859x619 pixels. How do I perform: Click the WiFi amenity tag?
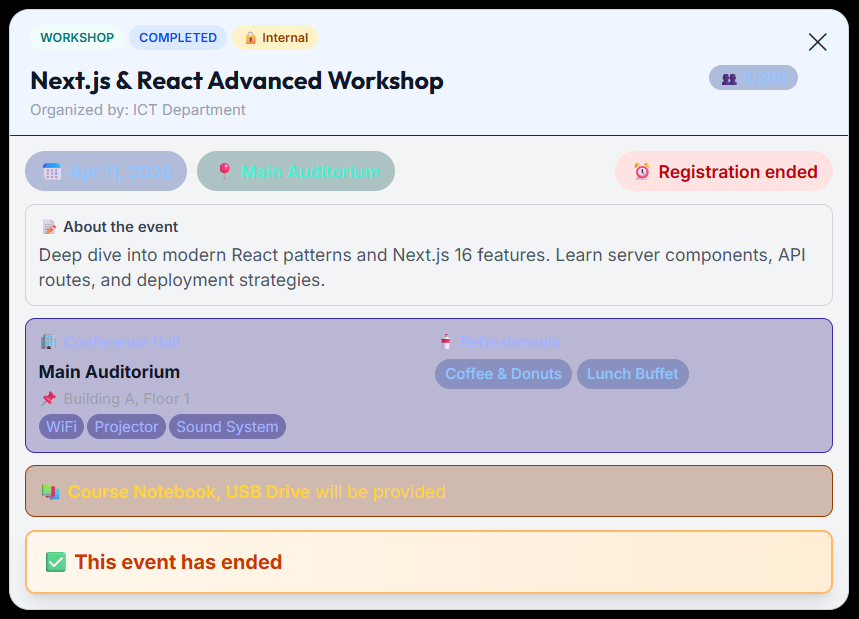tap(61, 427)
